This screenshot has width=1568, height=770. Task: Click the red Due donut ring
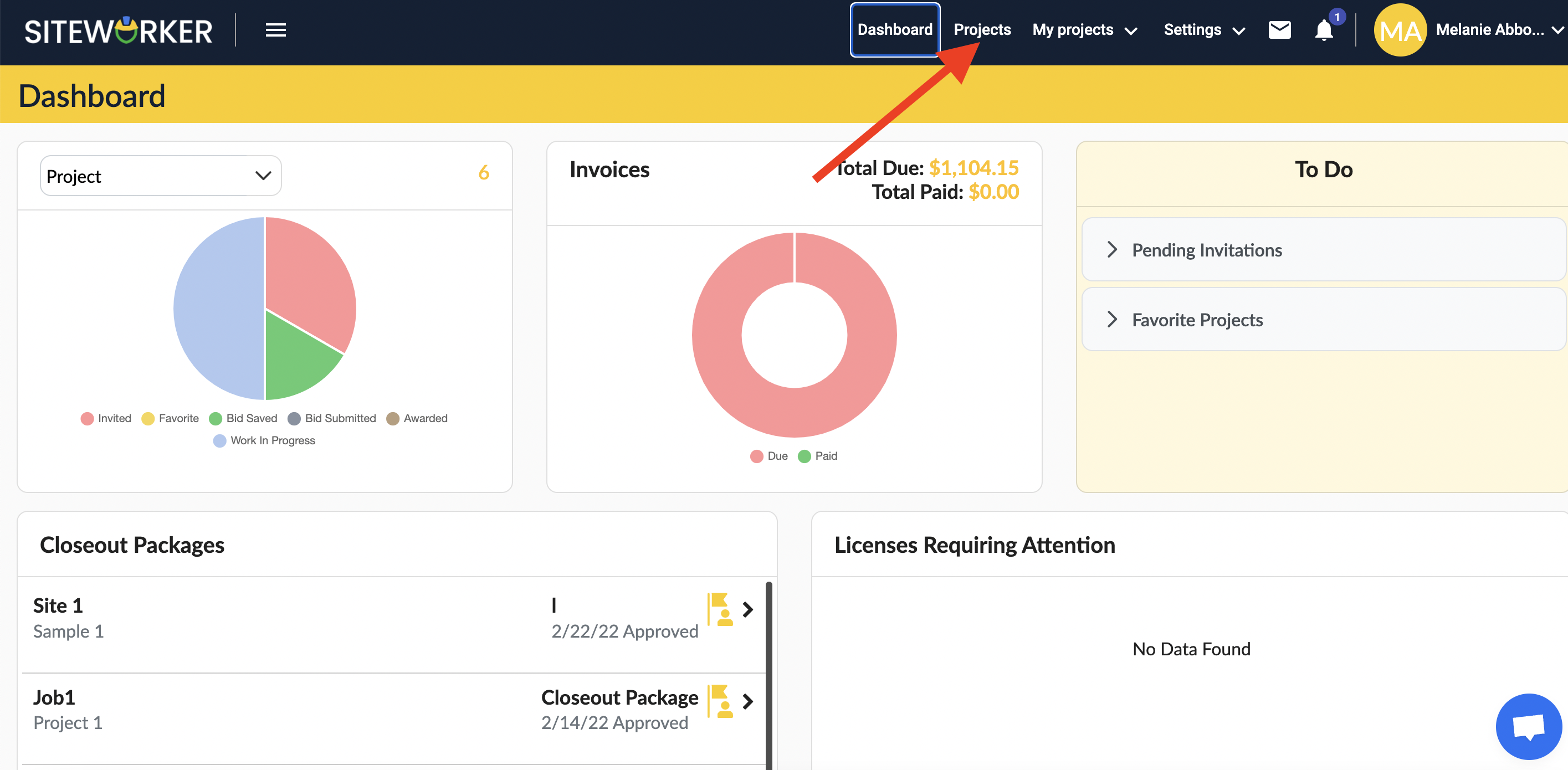(718, 335)
